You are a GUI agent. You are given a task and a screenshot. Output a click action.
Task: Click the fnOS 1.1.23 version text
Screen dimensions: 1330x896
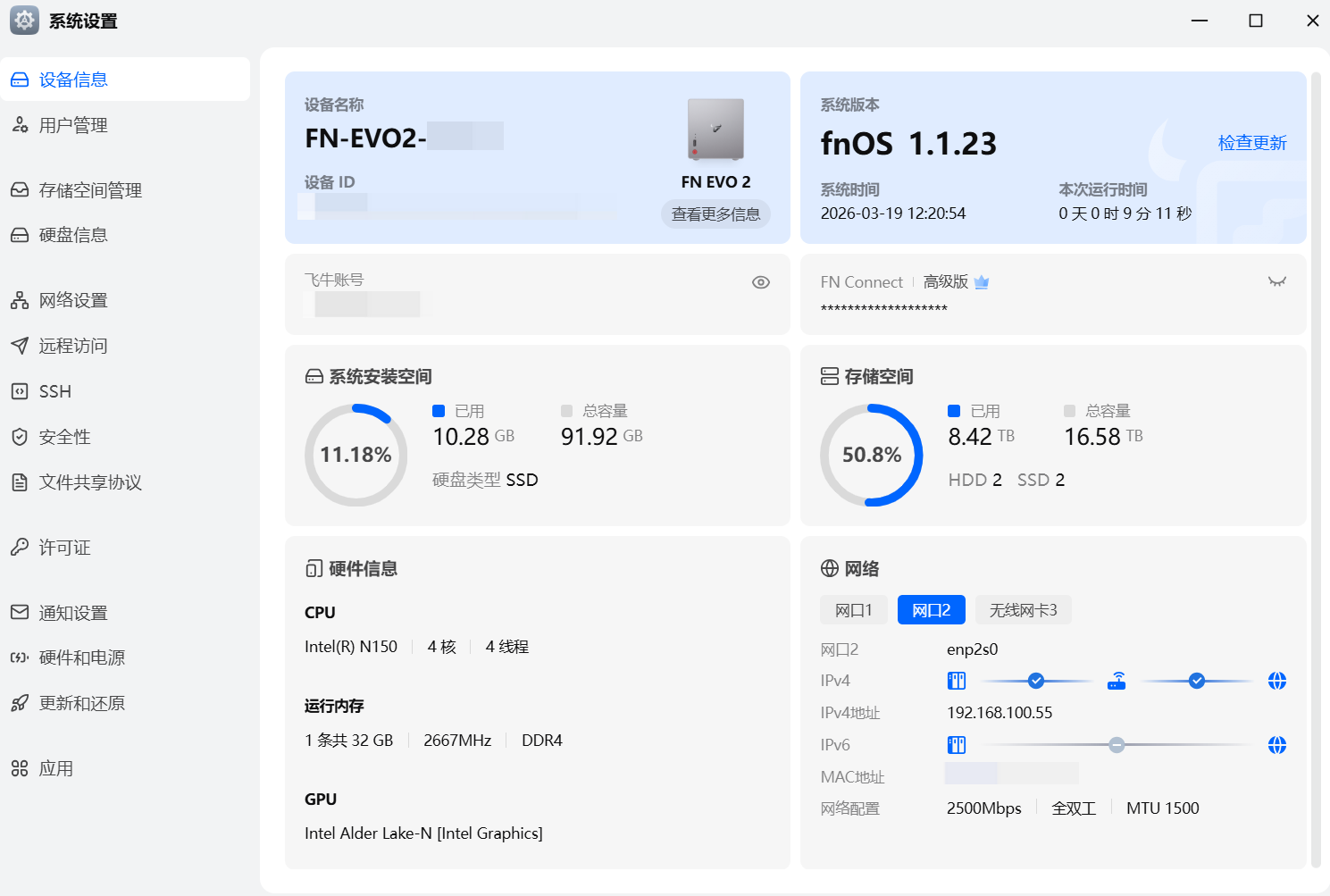tap(908, 144)
